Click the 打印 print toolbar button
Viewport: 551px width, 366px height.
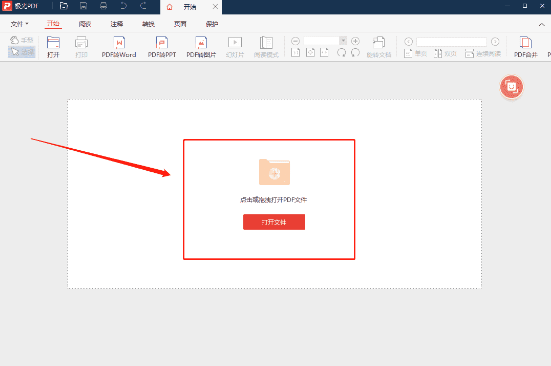[x=81, y=47]
